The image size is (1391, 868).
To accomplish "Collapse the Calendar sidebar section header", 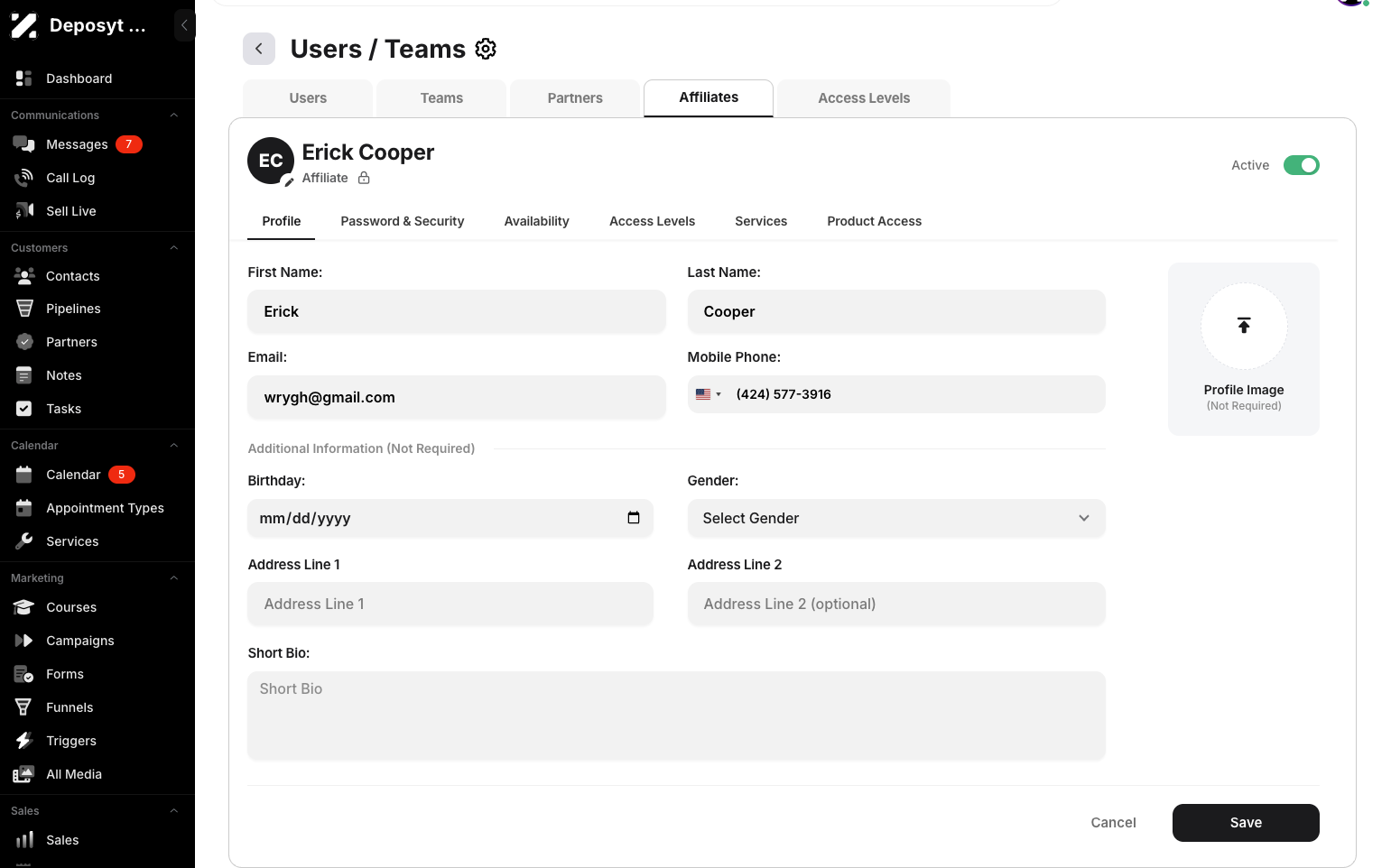I will pos(174,446).
